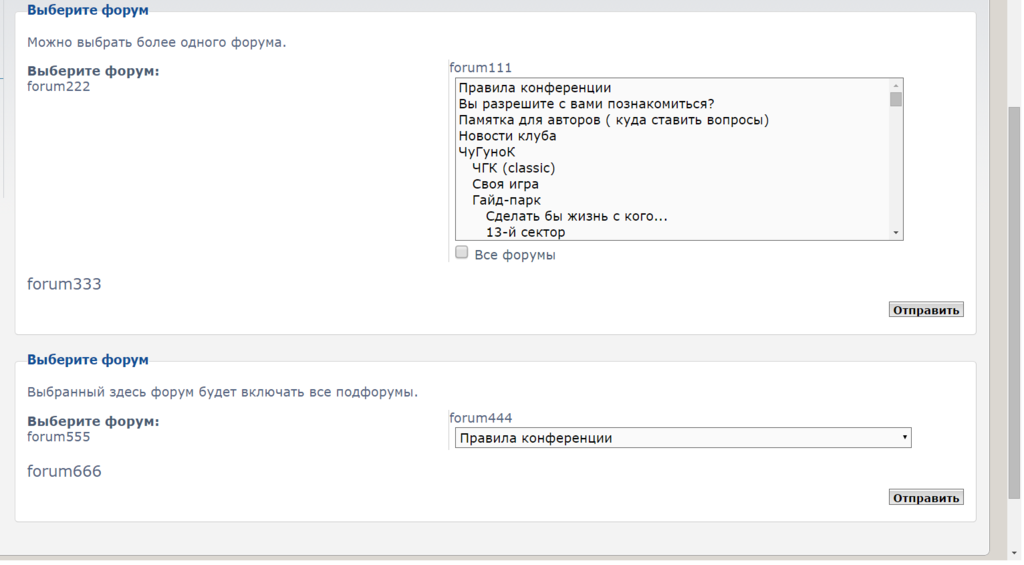The width and height of the screenshot is (1024, 565).
Task: Click the listbox scroll up arrow
Action: point(896,86)
